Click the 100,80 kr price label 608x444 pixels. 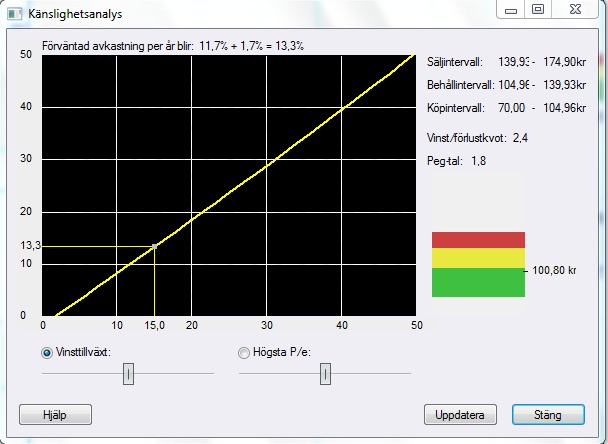pyautogui.click(x=554, y=270)
